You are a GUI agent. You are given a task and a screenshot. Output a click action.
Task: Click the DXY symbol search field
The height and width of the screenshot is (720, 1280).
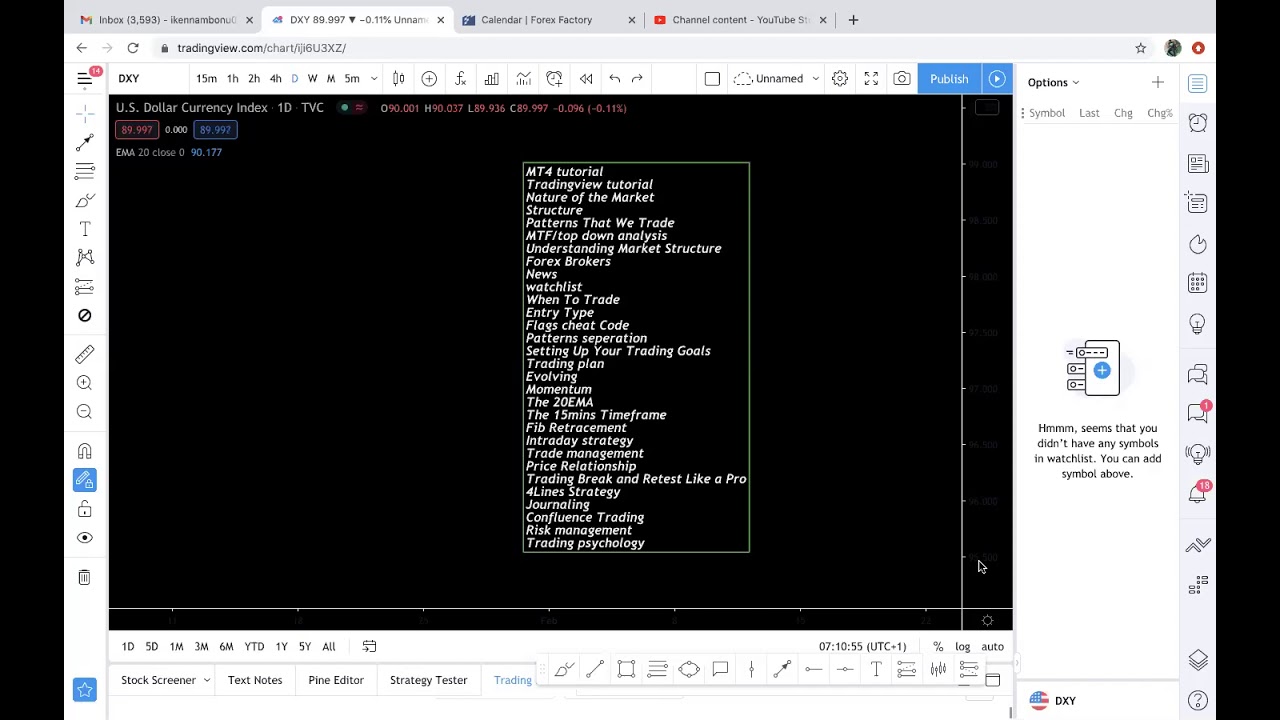coord(150,79)
